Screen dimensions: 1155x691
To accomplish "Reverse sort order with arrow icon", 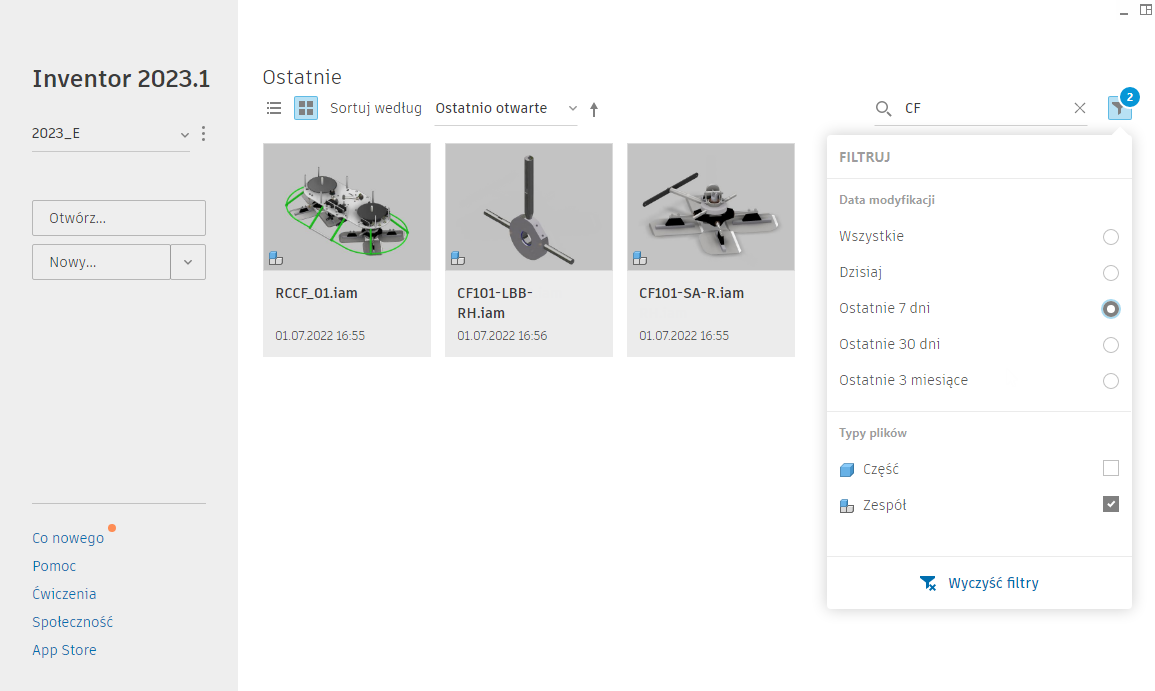I will point(594,110).
